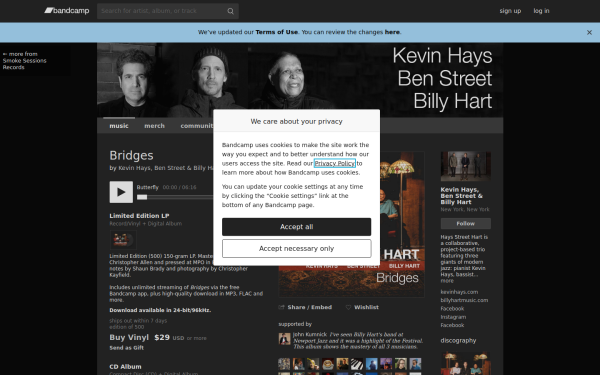Click Send as Gift under vinyl
Screen dimensions: 600x375
(x=127, y=348)
